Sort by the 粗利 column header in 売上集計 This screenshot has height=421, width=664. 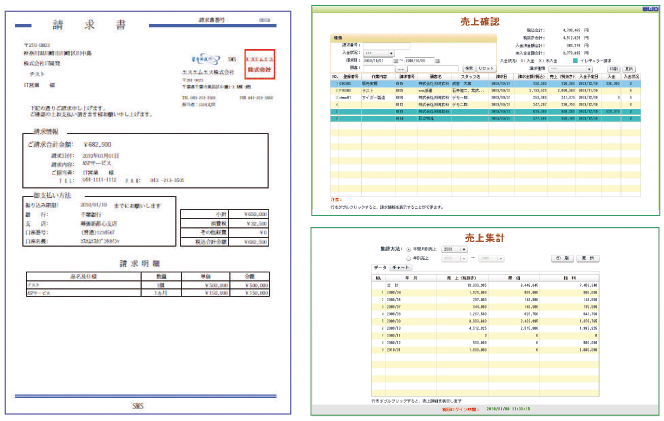pyautogui.click(x=569, y=278)
